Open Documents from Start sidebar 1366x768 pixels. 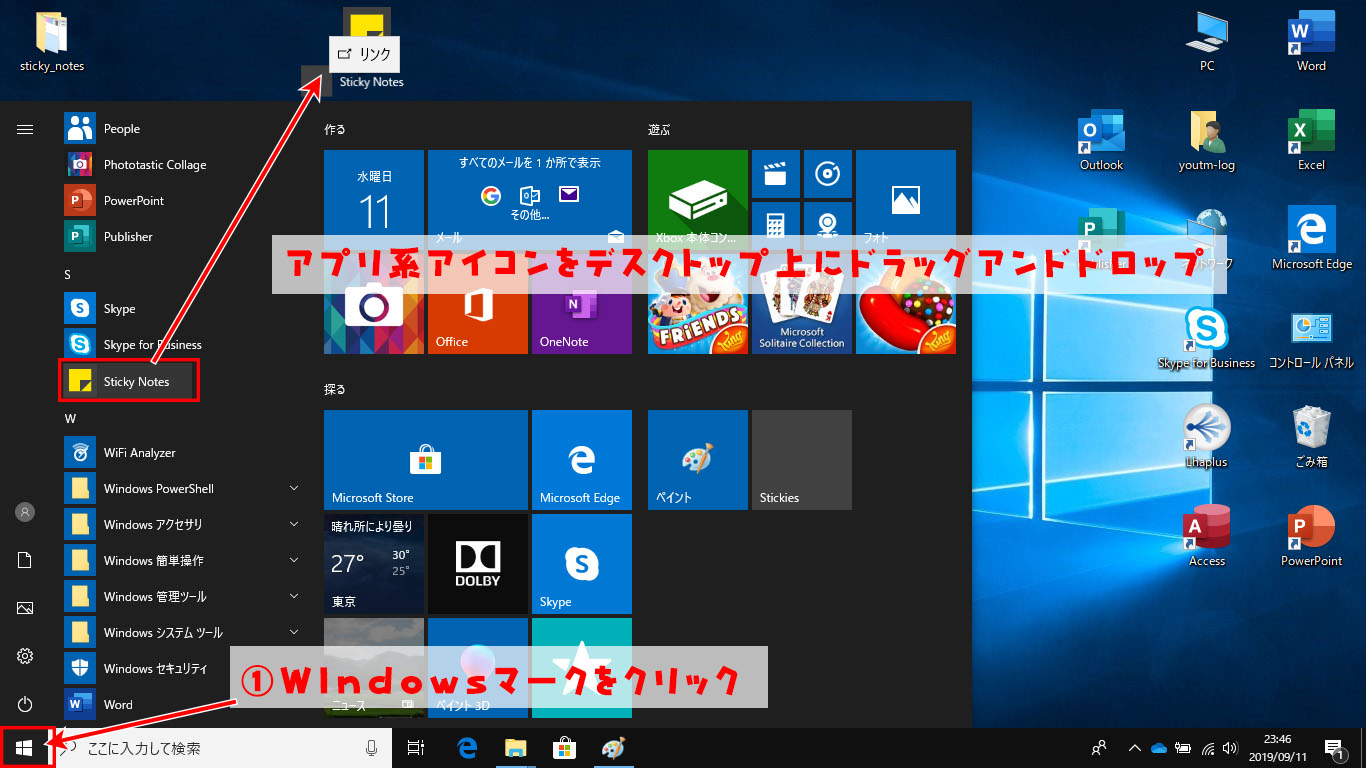click(x=25, y=560)
